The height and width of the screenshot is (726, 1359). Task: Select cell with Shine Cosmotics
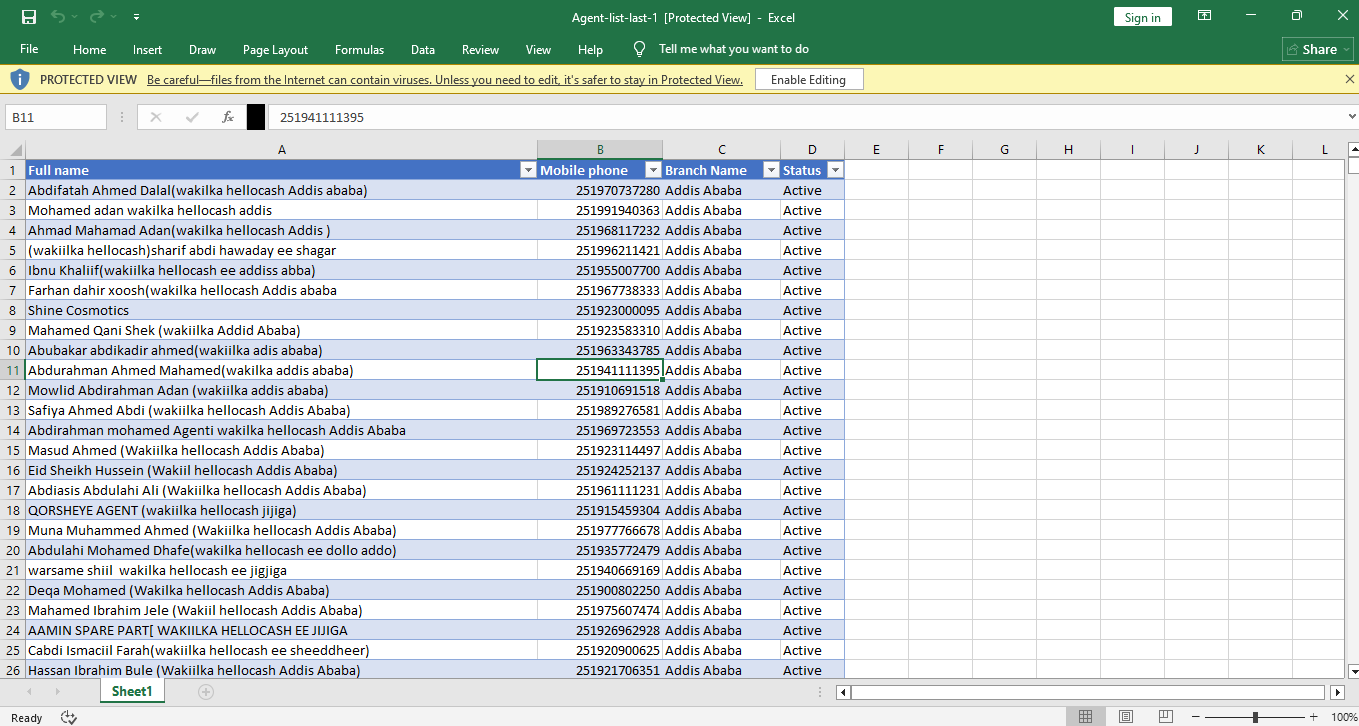click(281, 310)
